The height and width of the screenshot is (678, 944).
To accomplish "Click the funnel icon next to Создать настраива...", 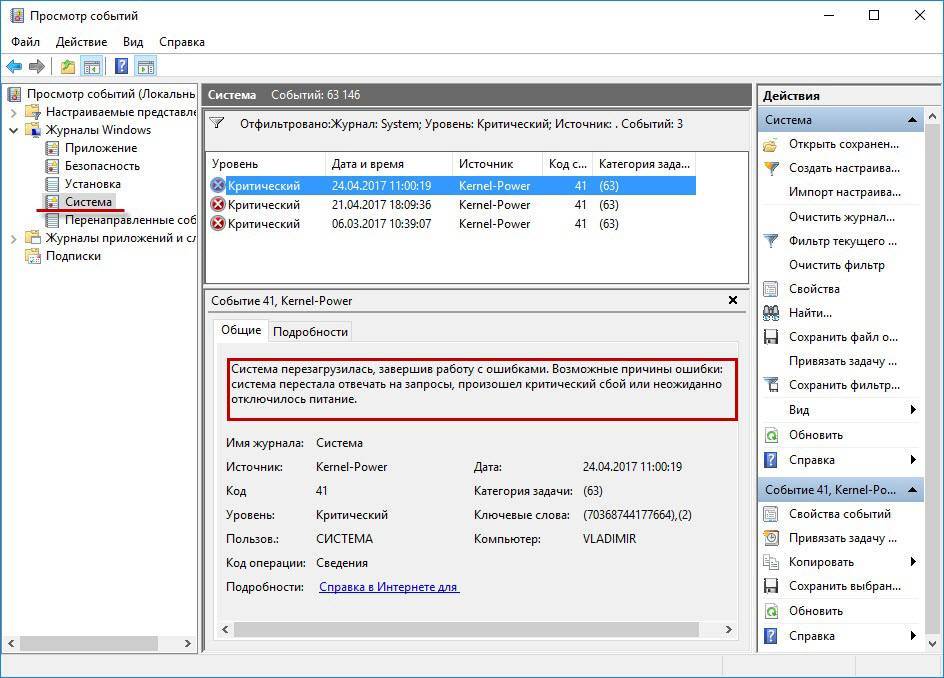I will [x=771, y=168].
